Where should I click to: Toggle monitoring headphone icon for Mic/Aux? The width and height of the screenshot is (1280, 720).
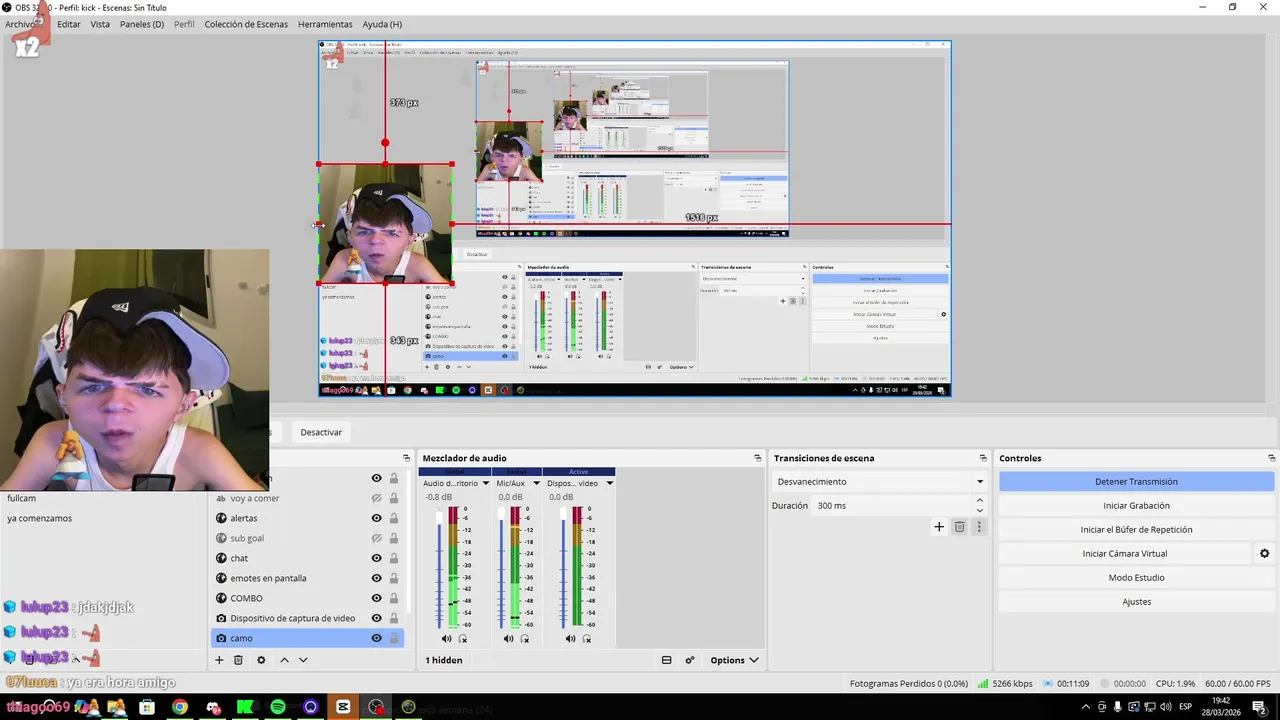pos(524,639)
